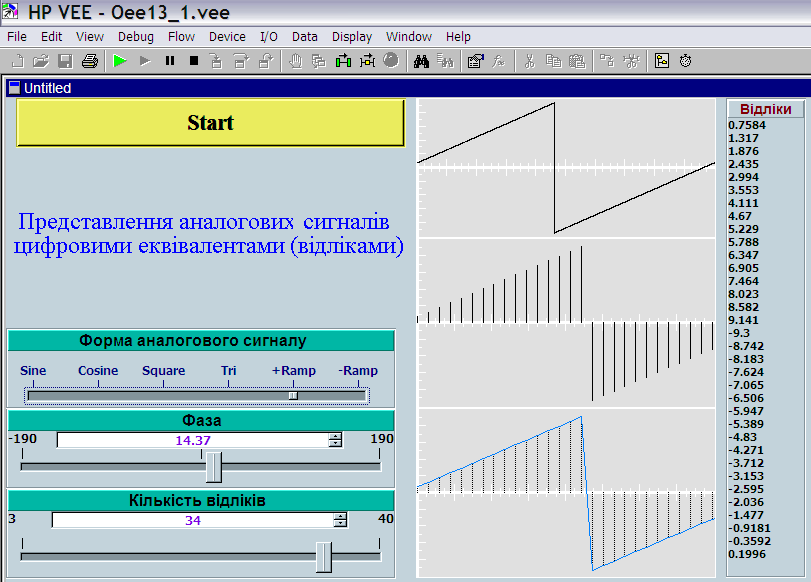The height and width of the screenshot is (582, 811).
Task: Open the Debug menu
Action: coord(136,37)
